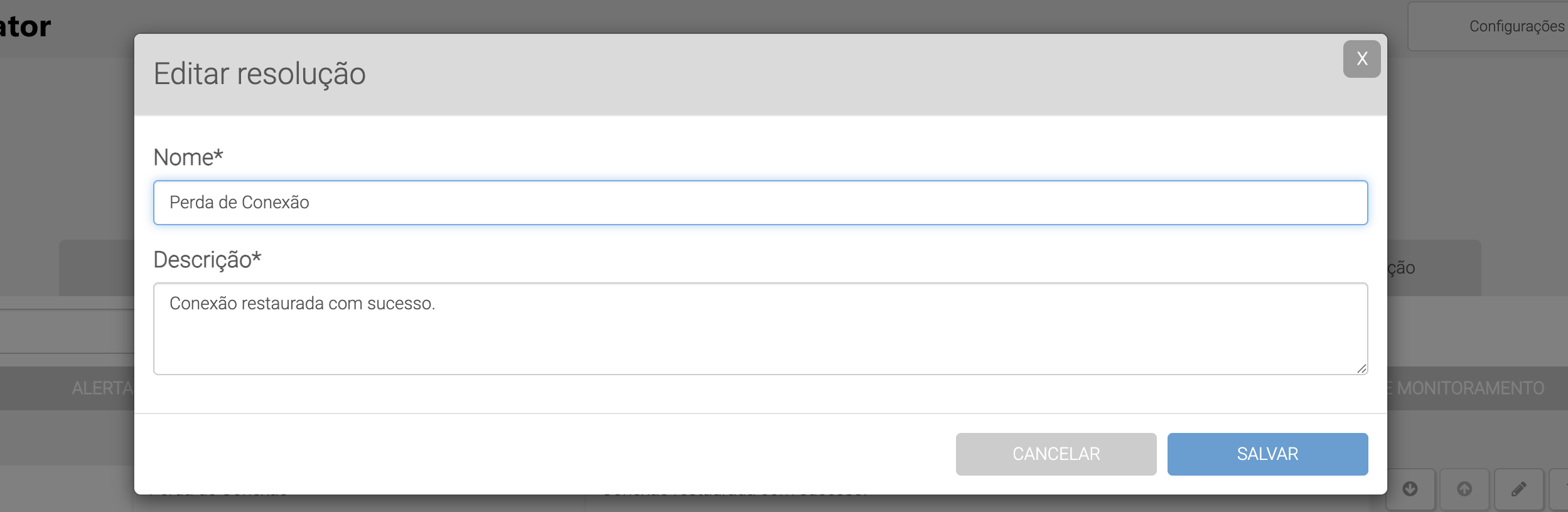Click the Nome* field label
The height and width of the screenshot is (512, 1568).
pyautogui.click(x=188, y=157)
